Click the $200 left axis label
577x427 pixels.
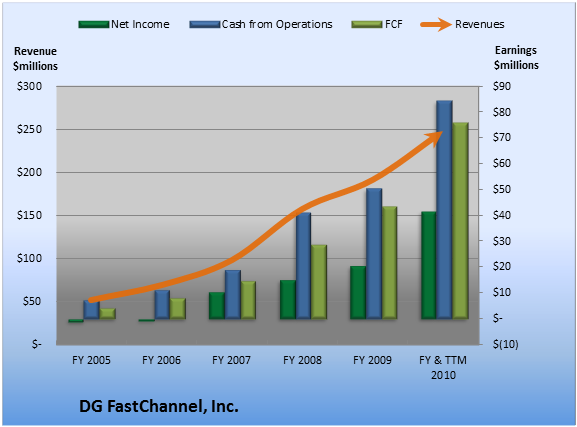point(29,172)
